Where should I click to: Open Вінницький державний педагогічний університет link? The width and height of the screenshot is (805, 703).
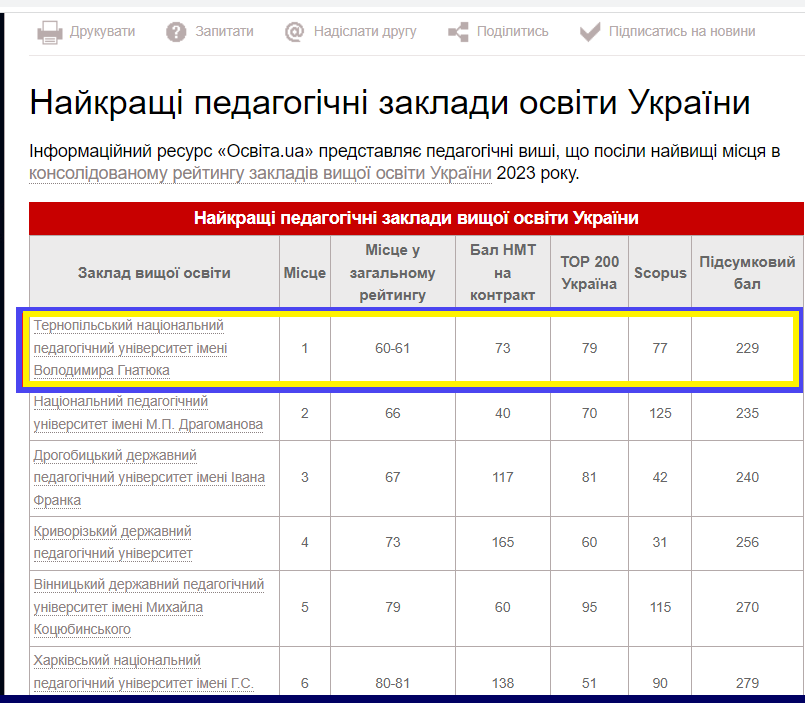point(148,607)
